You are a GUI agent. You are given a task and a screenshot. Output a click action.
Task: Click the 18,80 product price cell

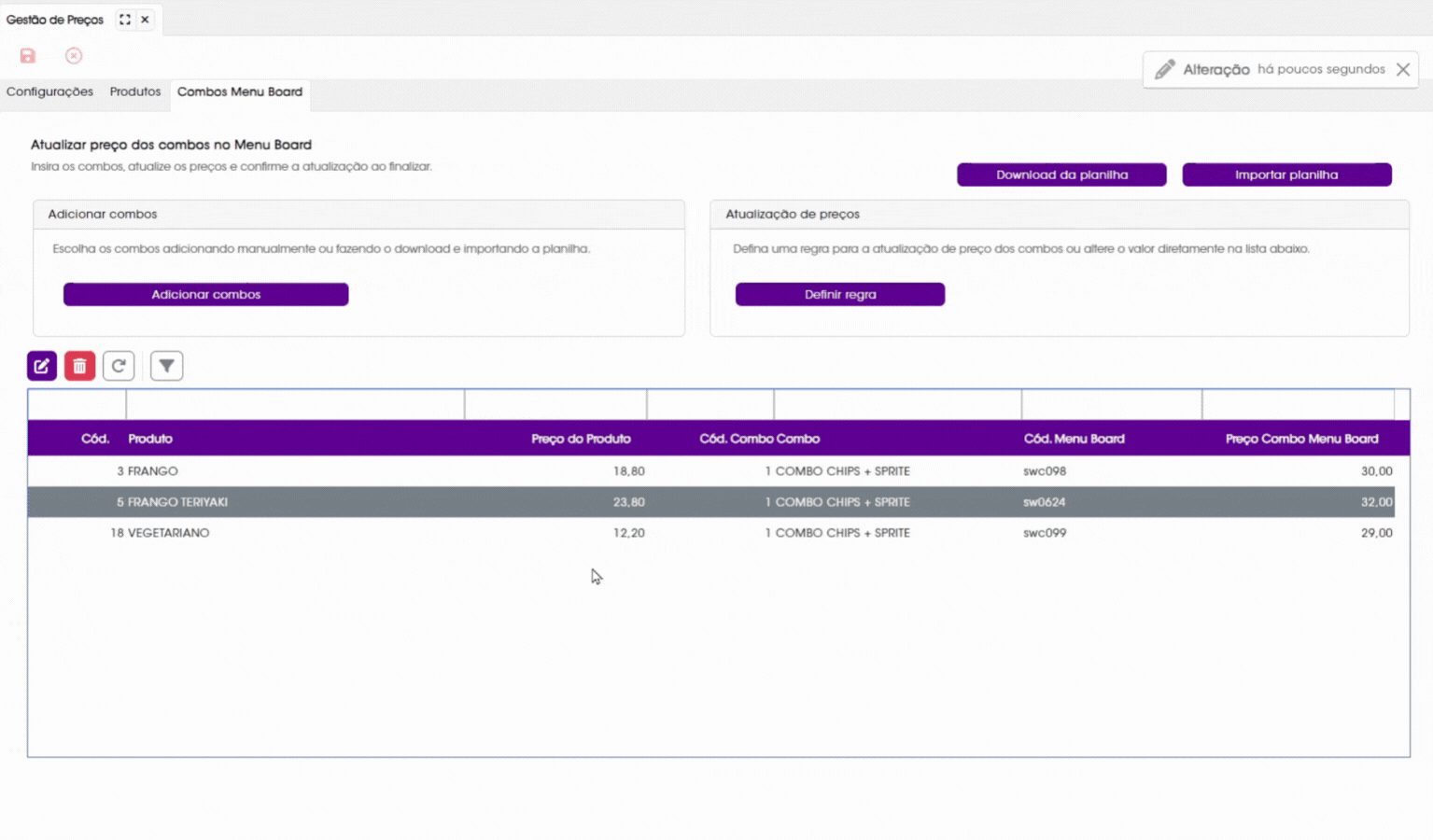(628, 471)
